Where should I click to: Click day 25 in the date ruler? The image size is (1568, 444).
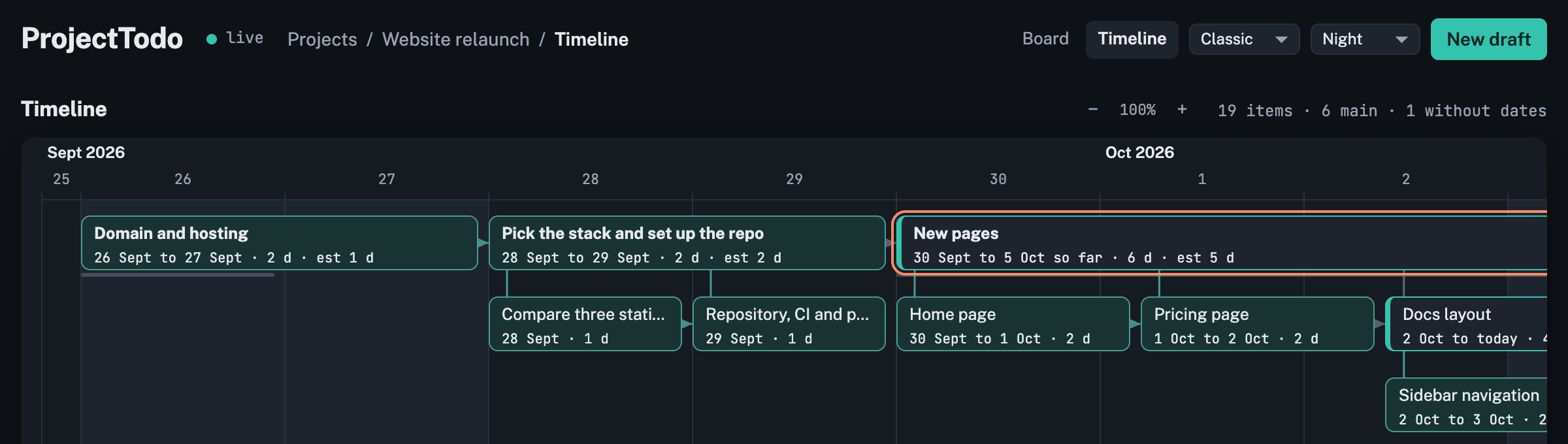coord(61,179)
